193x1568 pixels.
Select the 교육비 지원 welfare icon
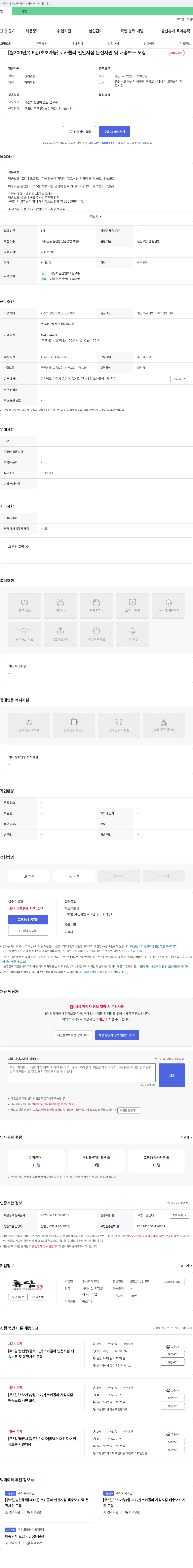[132, 606]
